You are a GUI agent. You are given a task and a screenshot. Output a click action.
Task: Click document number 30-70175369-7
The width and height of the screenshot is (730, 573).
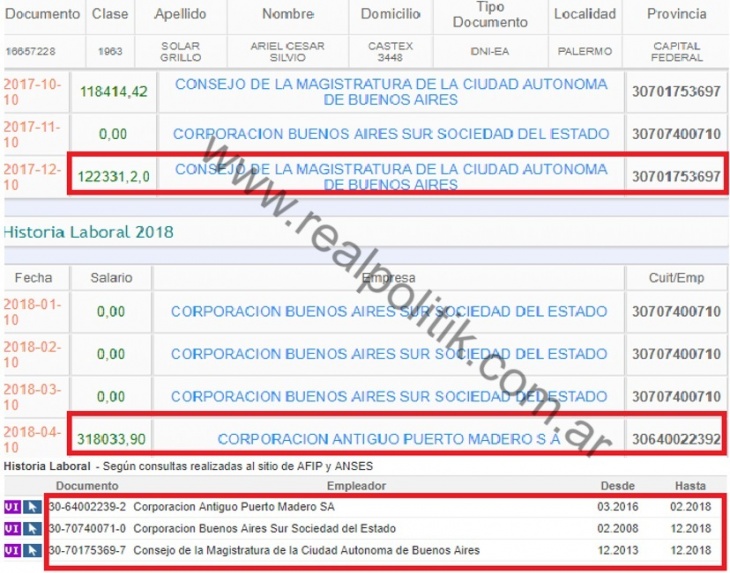pyautogui.click(x=87, y=551)
